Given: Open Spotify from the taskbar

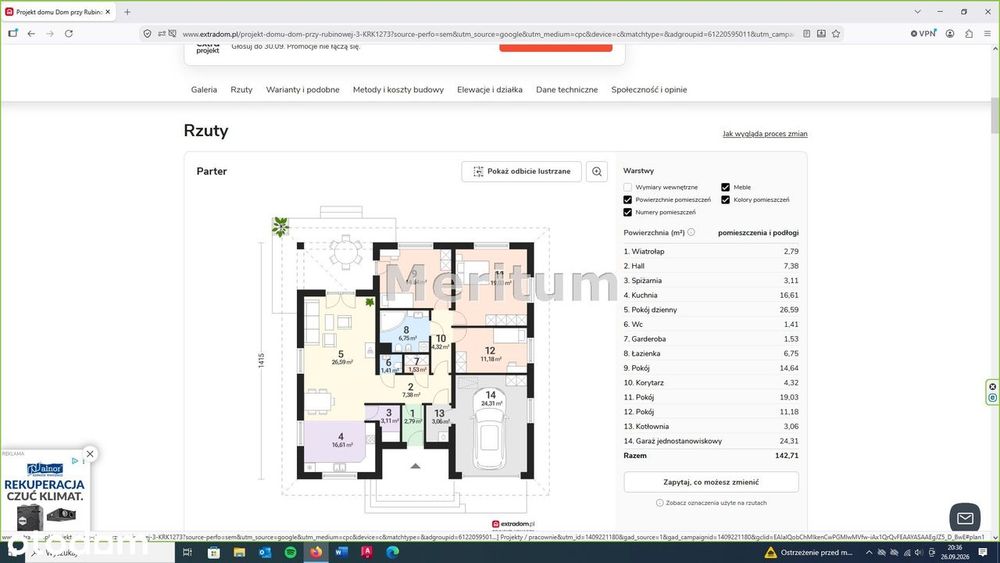Looking at the screenshot, I should 290,552.
